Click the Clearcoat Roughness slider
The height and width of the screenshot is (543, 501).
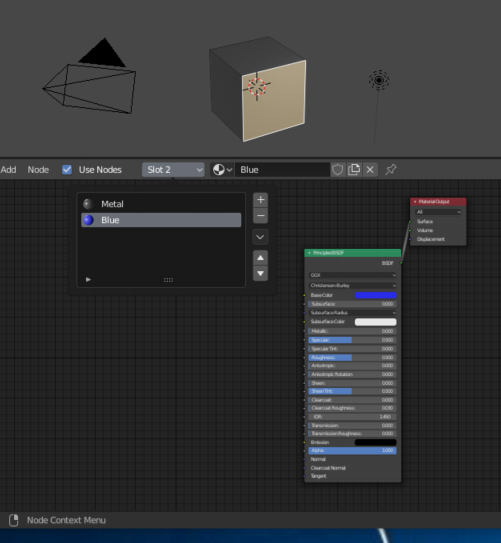[x=352, y=408]
